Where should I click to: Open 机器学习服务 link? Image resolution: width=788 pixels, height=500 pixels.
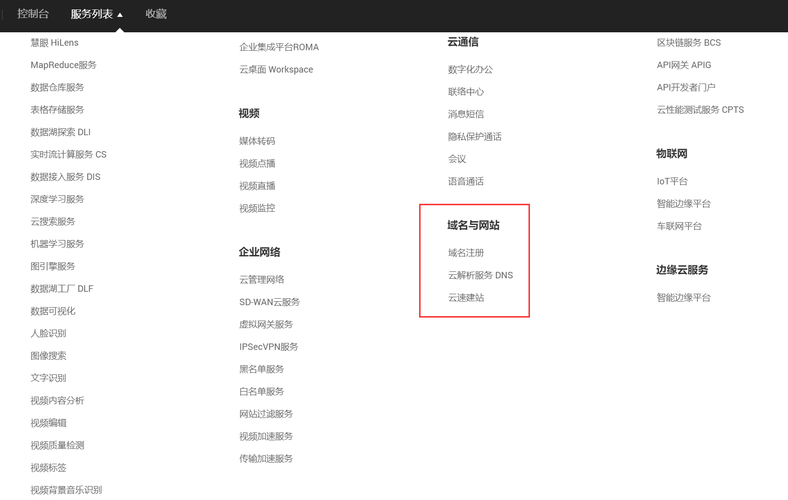(57, 244)
